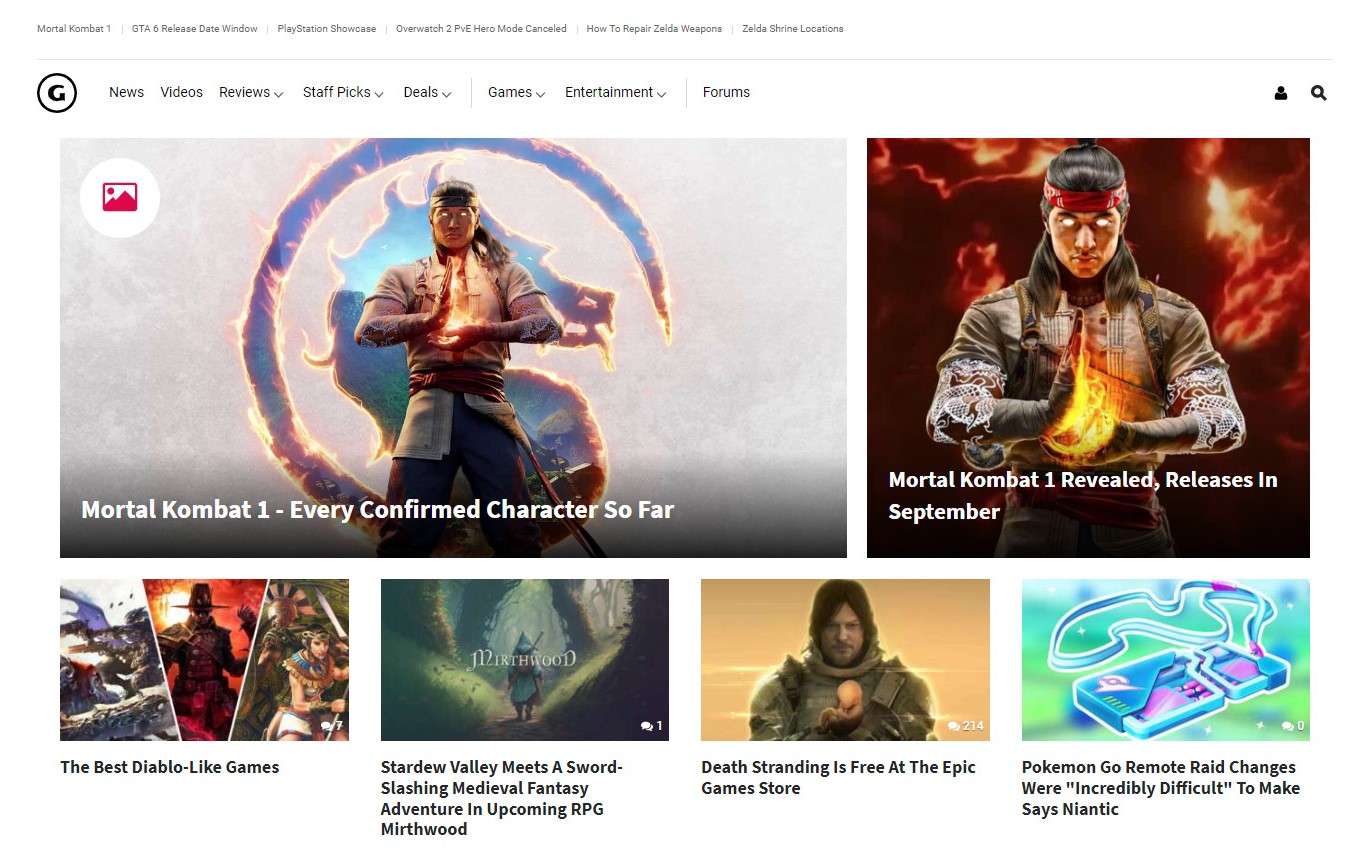Click the Diablo-like games collage thumbnail
Image resolution: width=1369 pixels, height=851 pixels.
tap(204, 660)
